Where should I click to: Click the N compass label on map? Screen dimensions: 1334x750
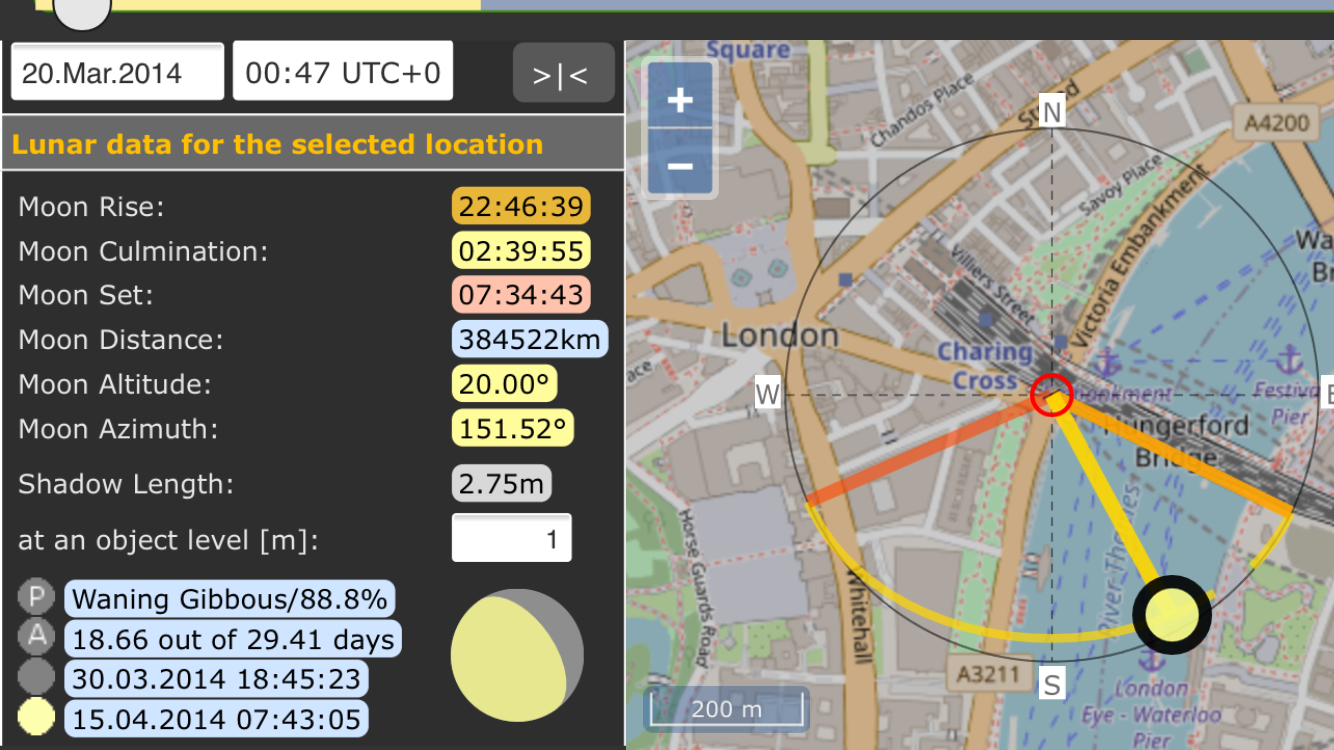point(1052,112)
